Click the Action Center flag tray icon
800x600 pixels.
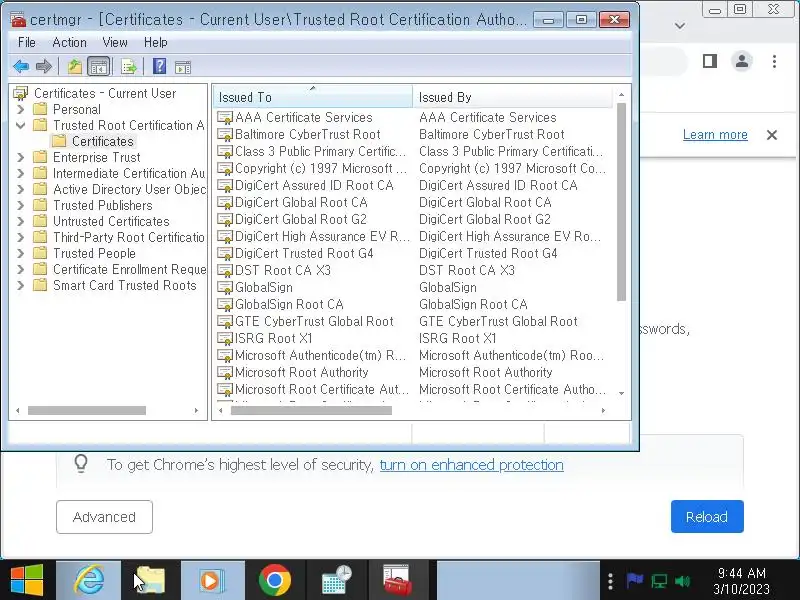point(634,581)
